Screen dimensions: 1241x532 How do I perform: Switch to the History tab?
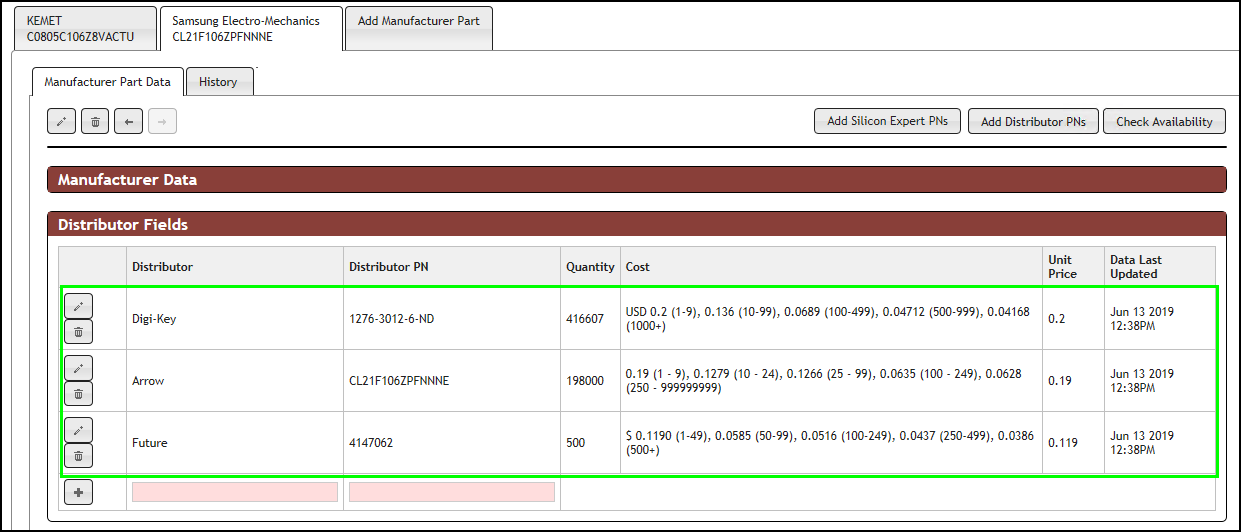point(218,82)
